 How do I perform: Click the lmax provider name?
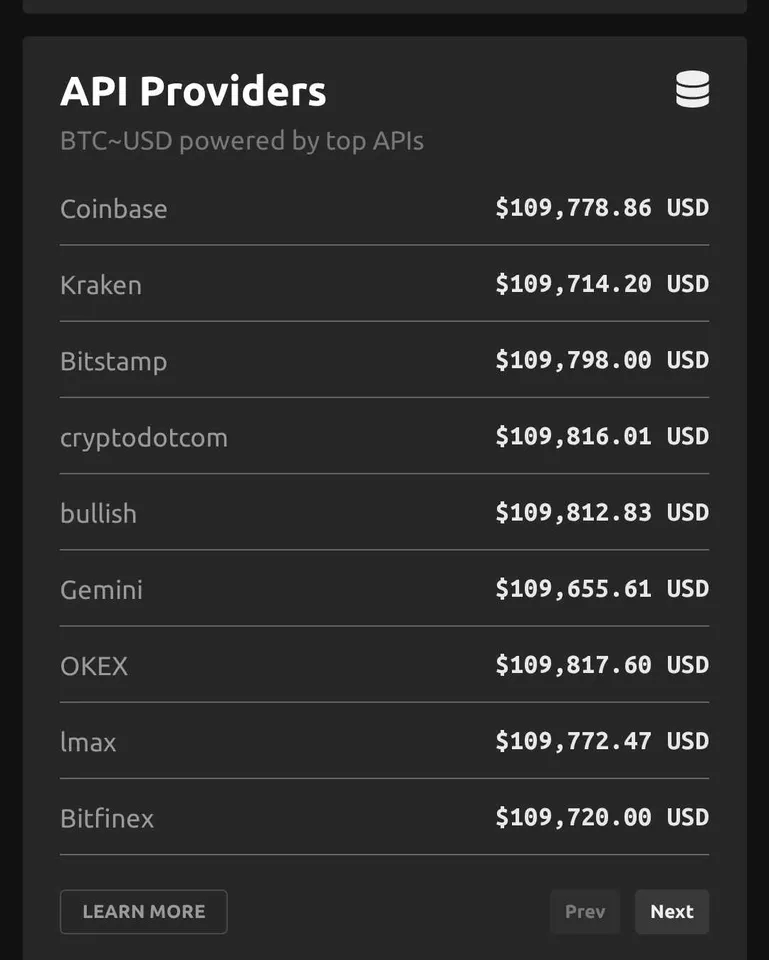(x=88, y=742)
